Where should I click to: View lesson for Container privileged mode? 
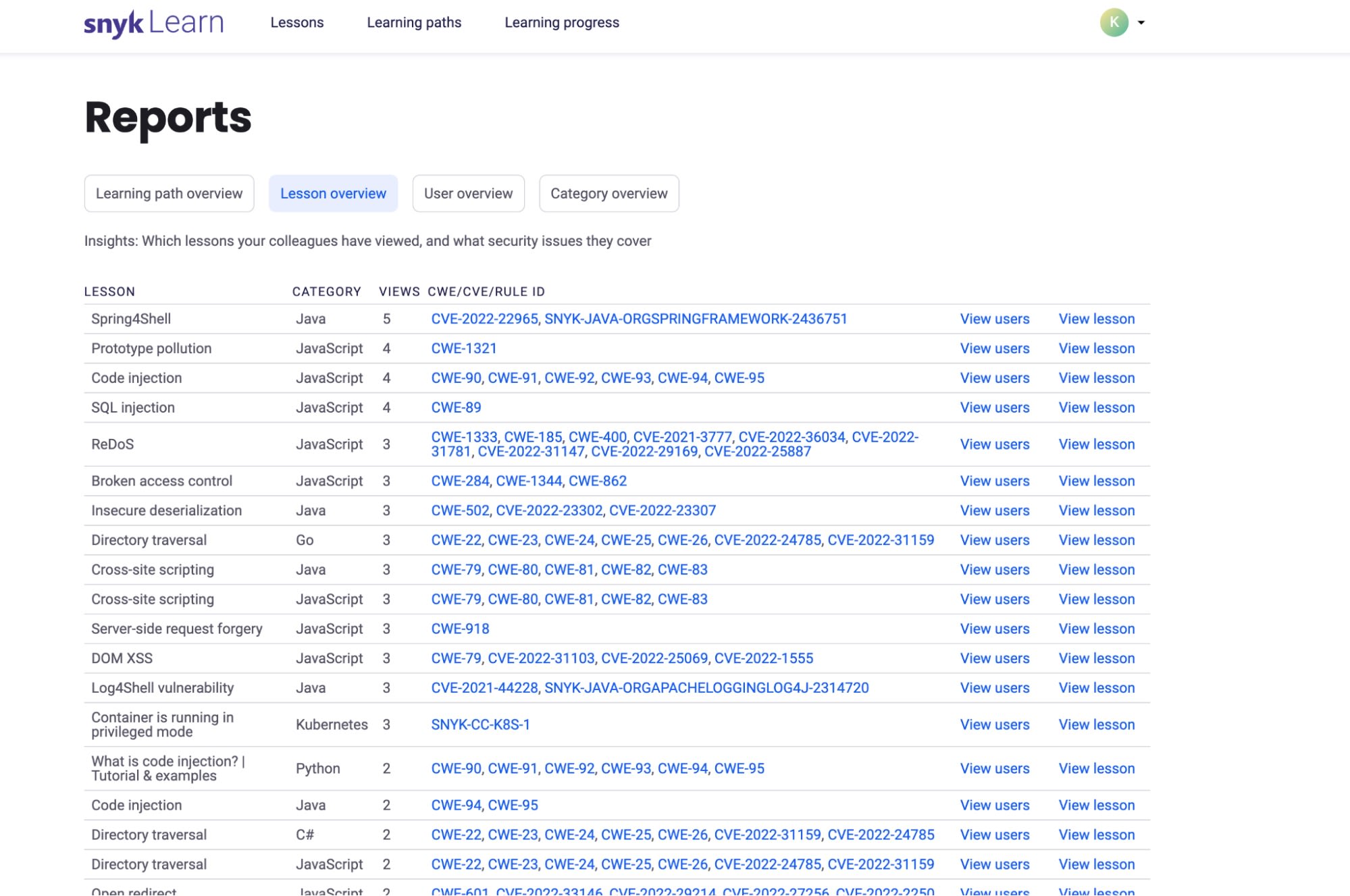[1097, 724]
